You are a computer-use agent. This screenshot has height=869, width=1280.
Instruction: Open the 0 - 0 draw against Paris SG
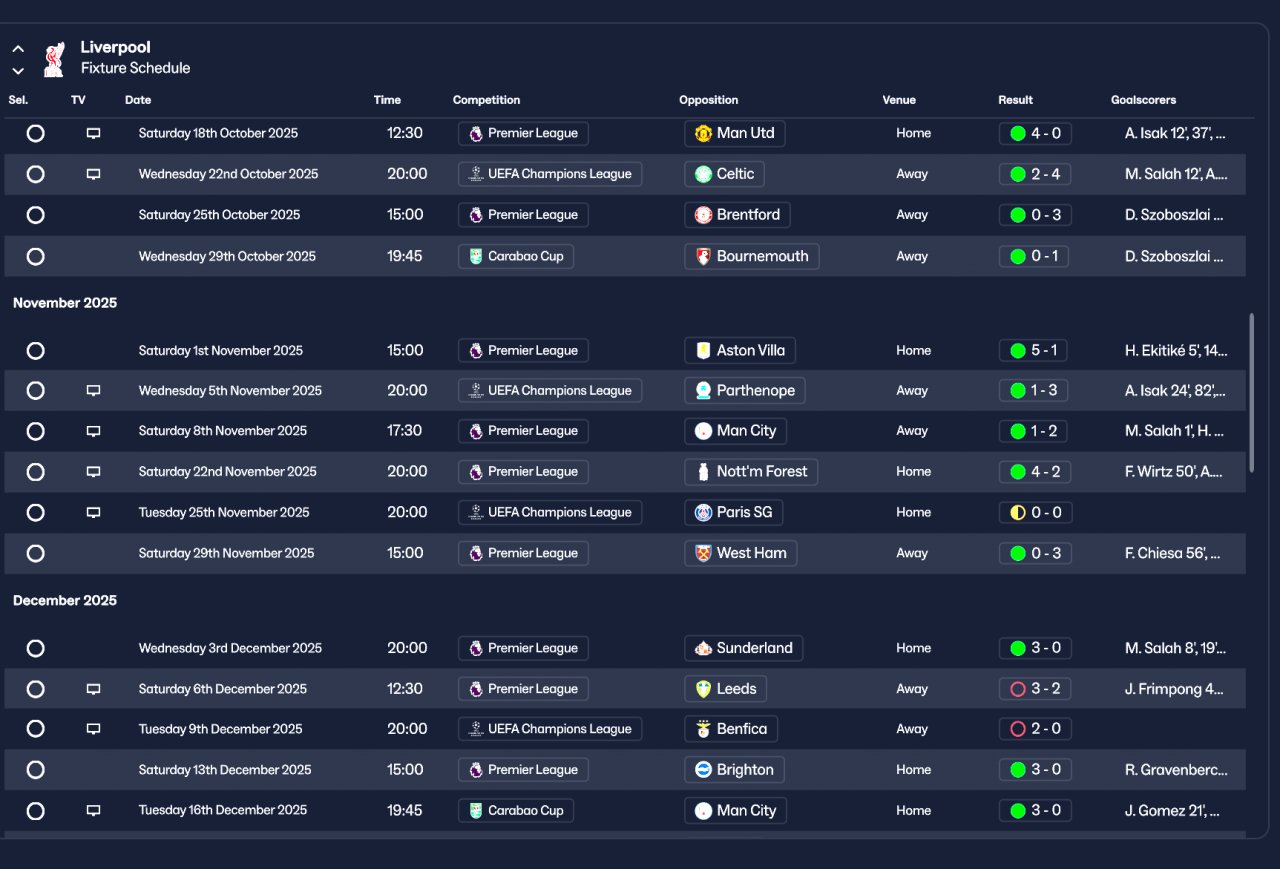click(x=1035, y=512)
